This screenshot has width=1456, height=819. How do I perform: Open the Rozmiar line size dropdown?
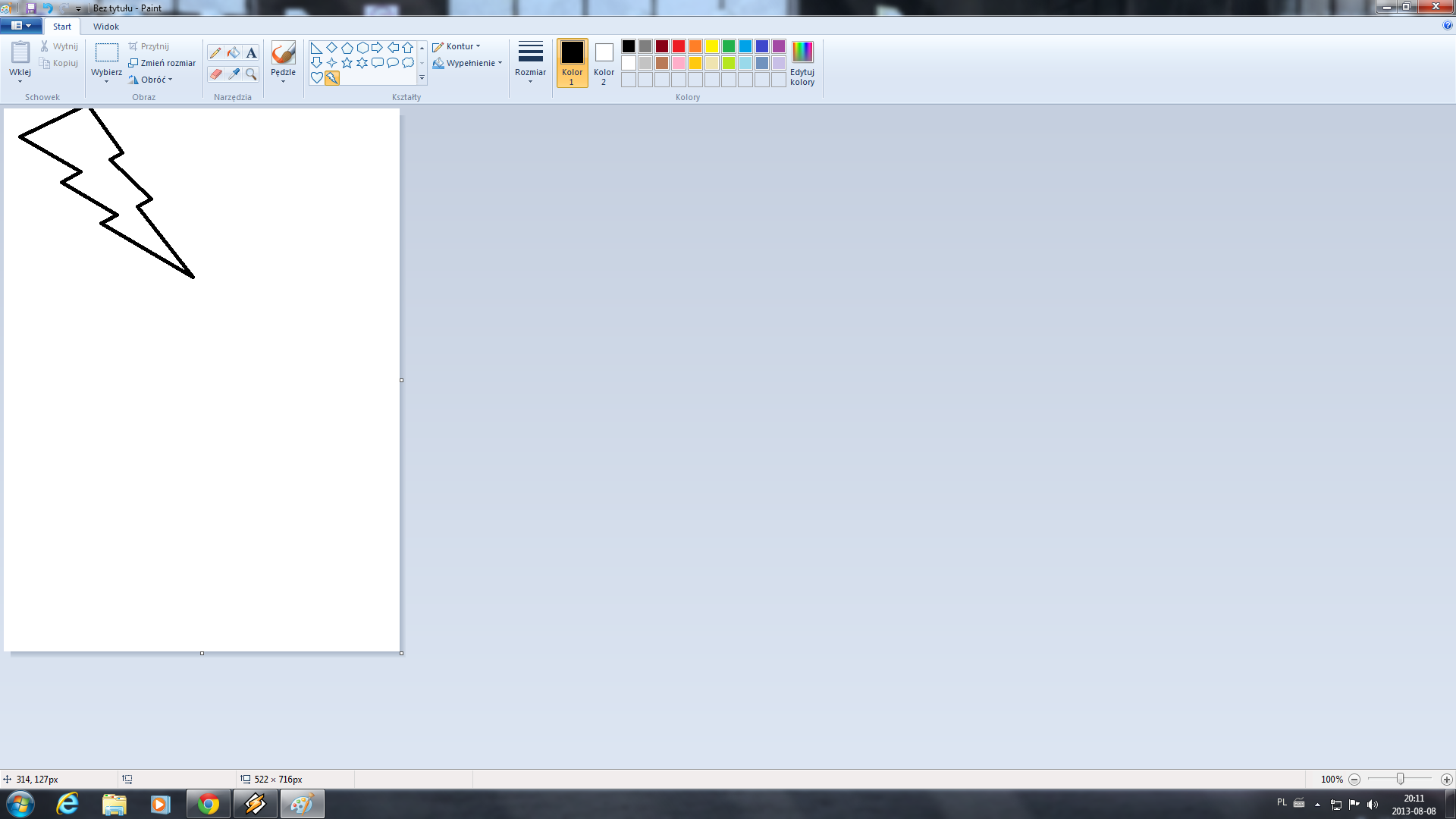530,63
